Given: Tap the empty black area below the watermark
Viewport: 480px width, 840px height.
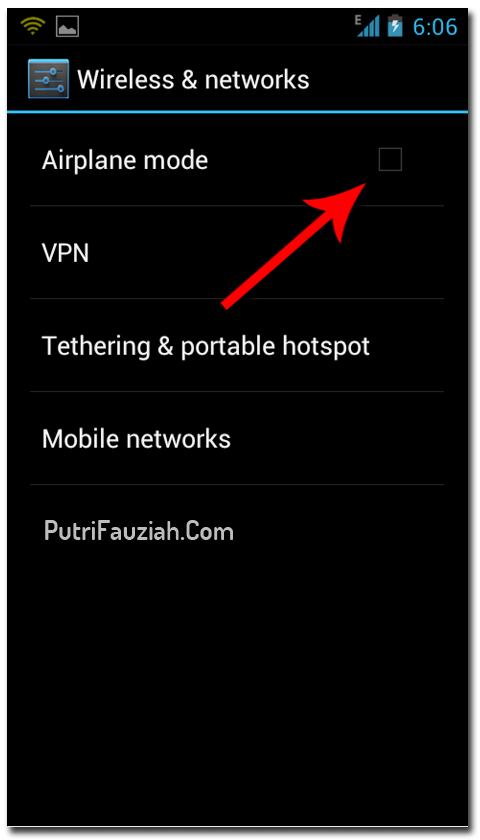Looking at the screenshot, I should (237, 680).
